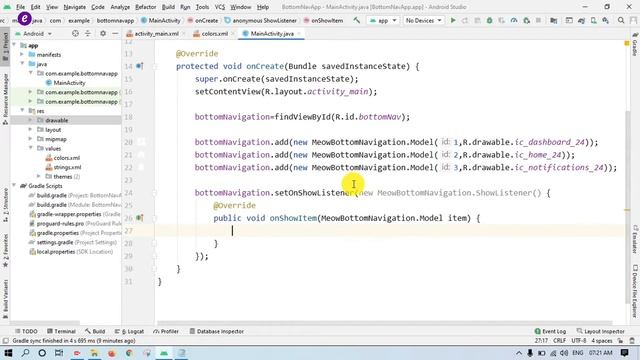Toggle the Emulator side tab on right edge
This screenshot has width=640, height=360.
pos(635,239)
